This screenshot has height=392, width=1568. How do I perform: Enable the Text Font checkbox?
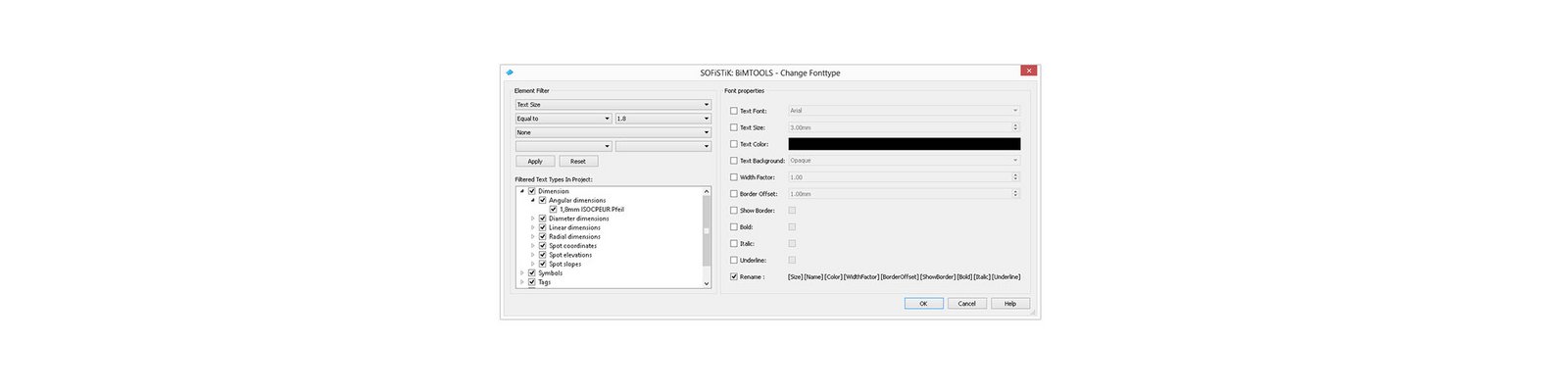[734, 111]
